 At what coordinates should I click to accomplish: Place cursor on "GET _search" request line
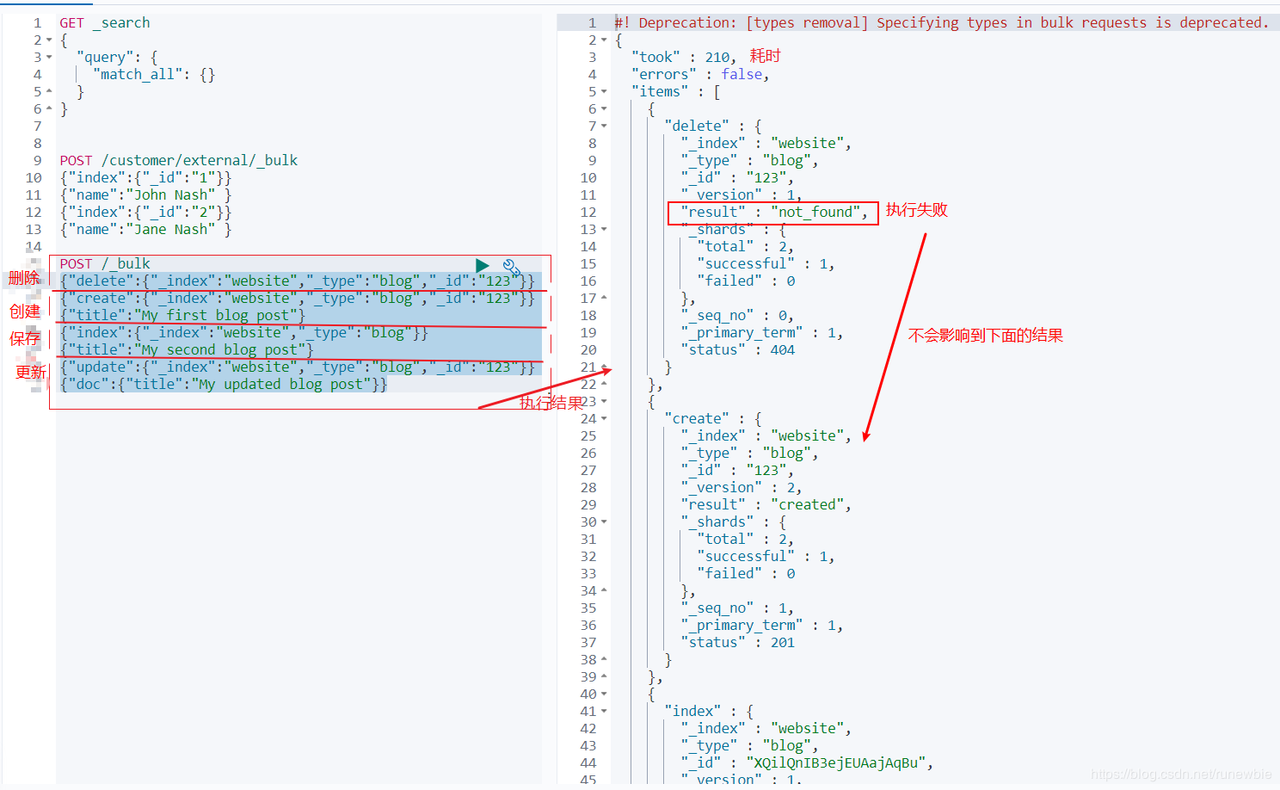105,22
